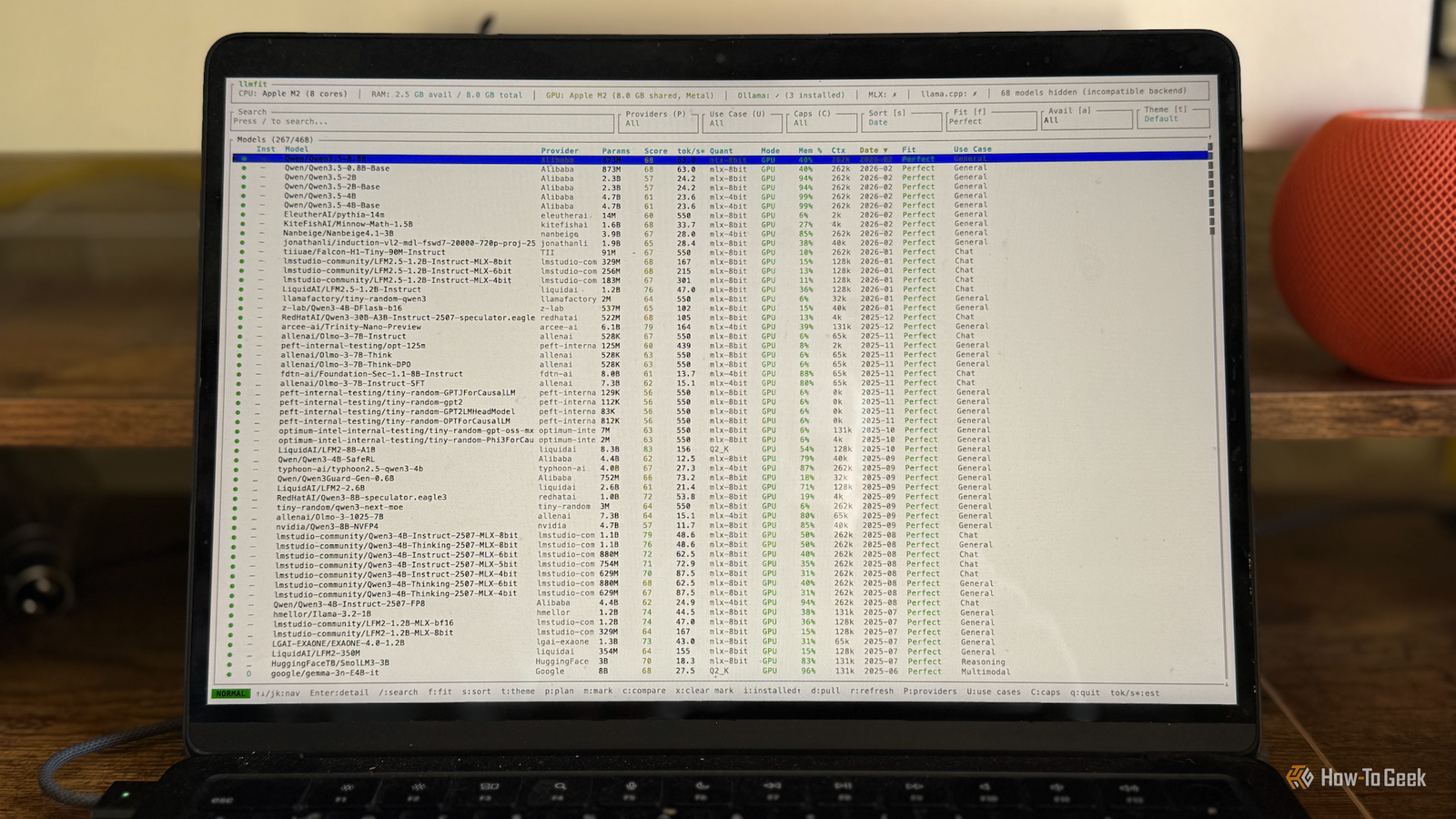The height and width of the screenshot is (819, 1456).
Task: Click c:compare in the bottom bar
Action: point(644,692)
